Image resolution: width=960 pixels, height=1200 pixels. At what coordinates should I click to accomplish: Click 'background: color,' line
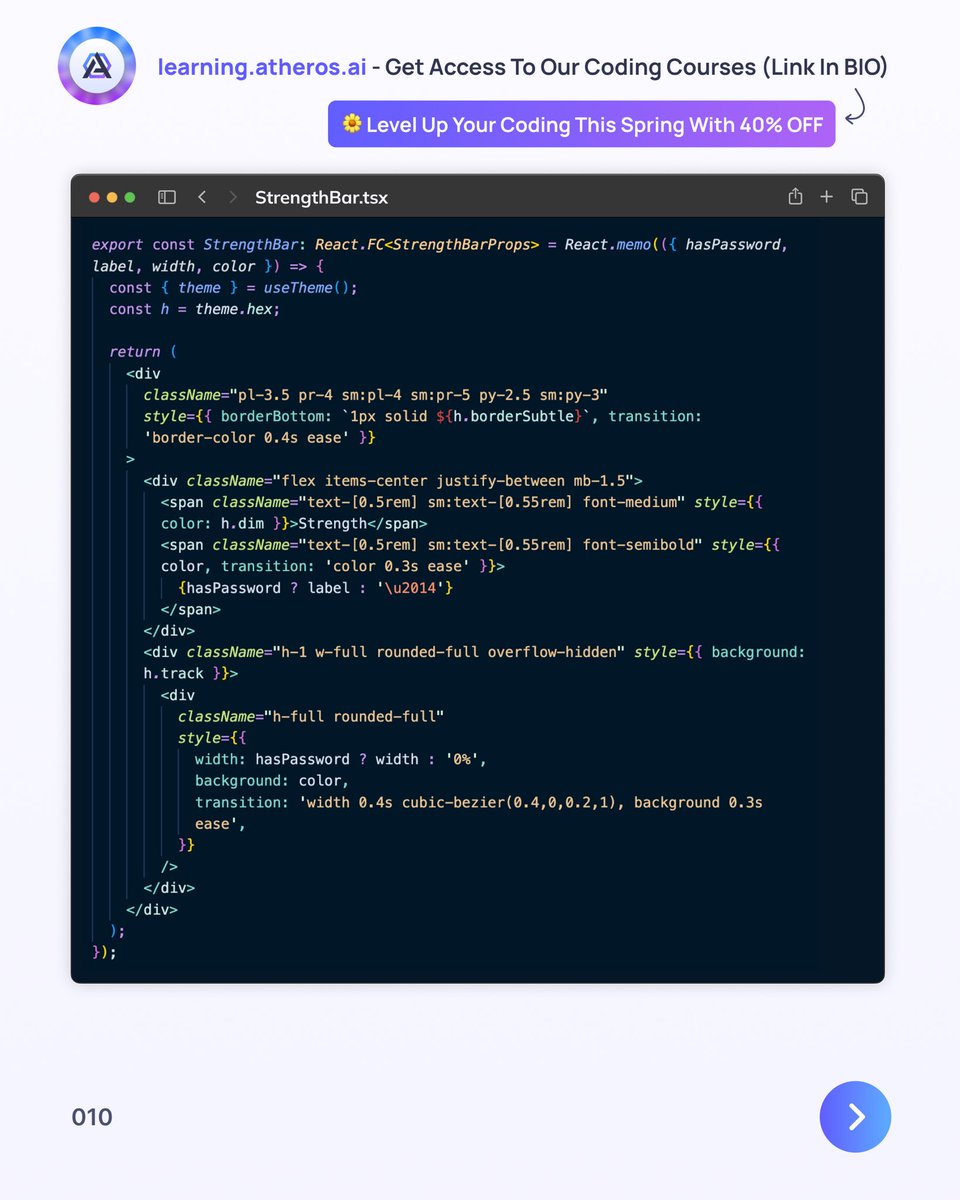[x=272, y=780]
